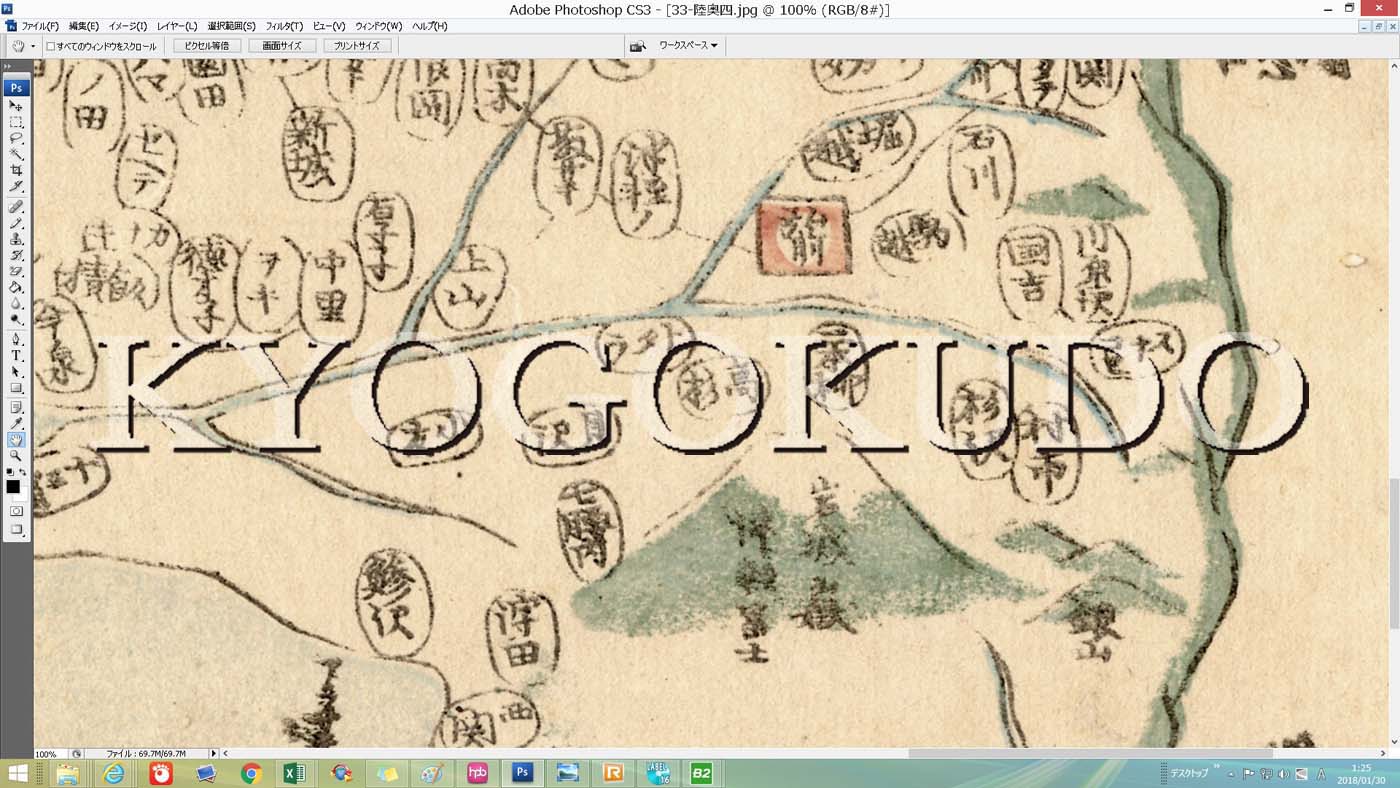The height and width of the screenshot is (788, 1400).
Task: Click the black foreground color swatch
Action: [x=13, y=487]
